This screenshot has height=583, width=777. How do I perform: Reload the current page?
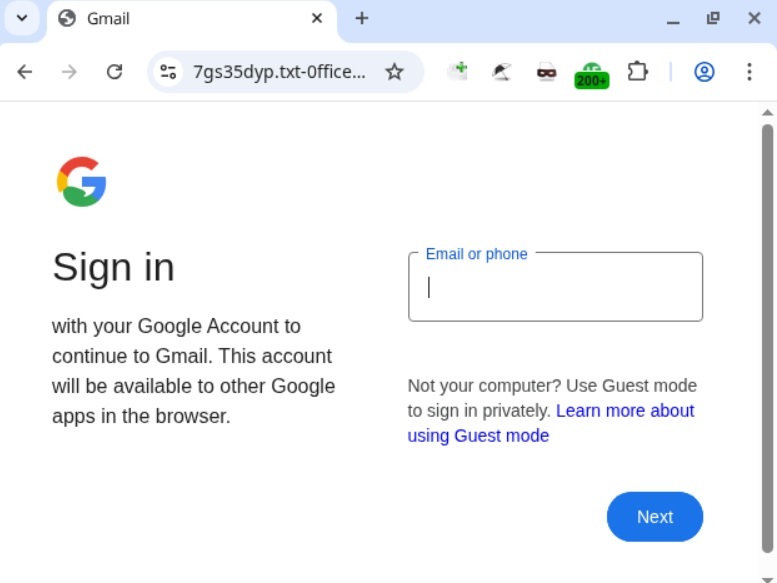point(114,72)
